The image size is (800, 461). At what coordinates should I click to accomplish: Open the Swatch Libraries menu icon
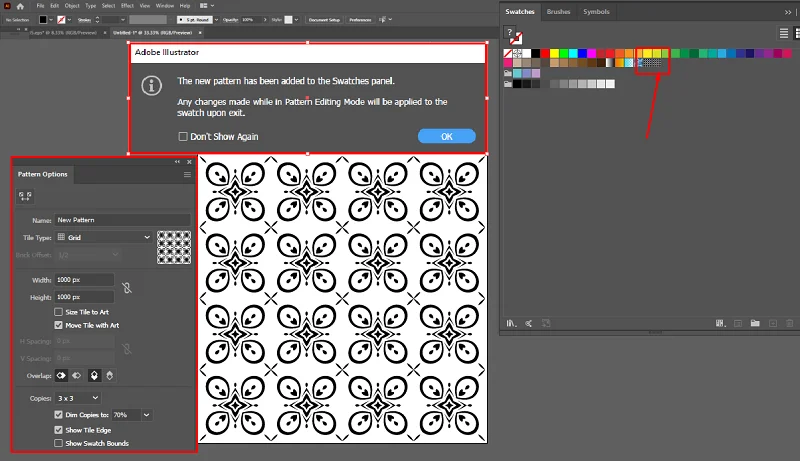511,323
